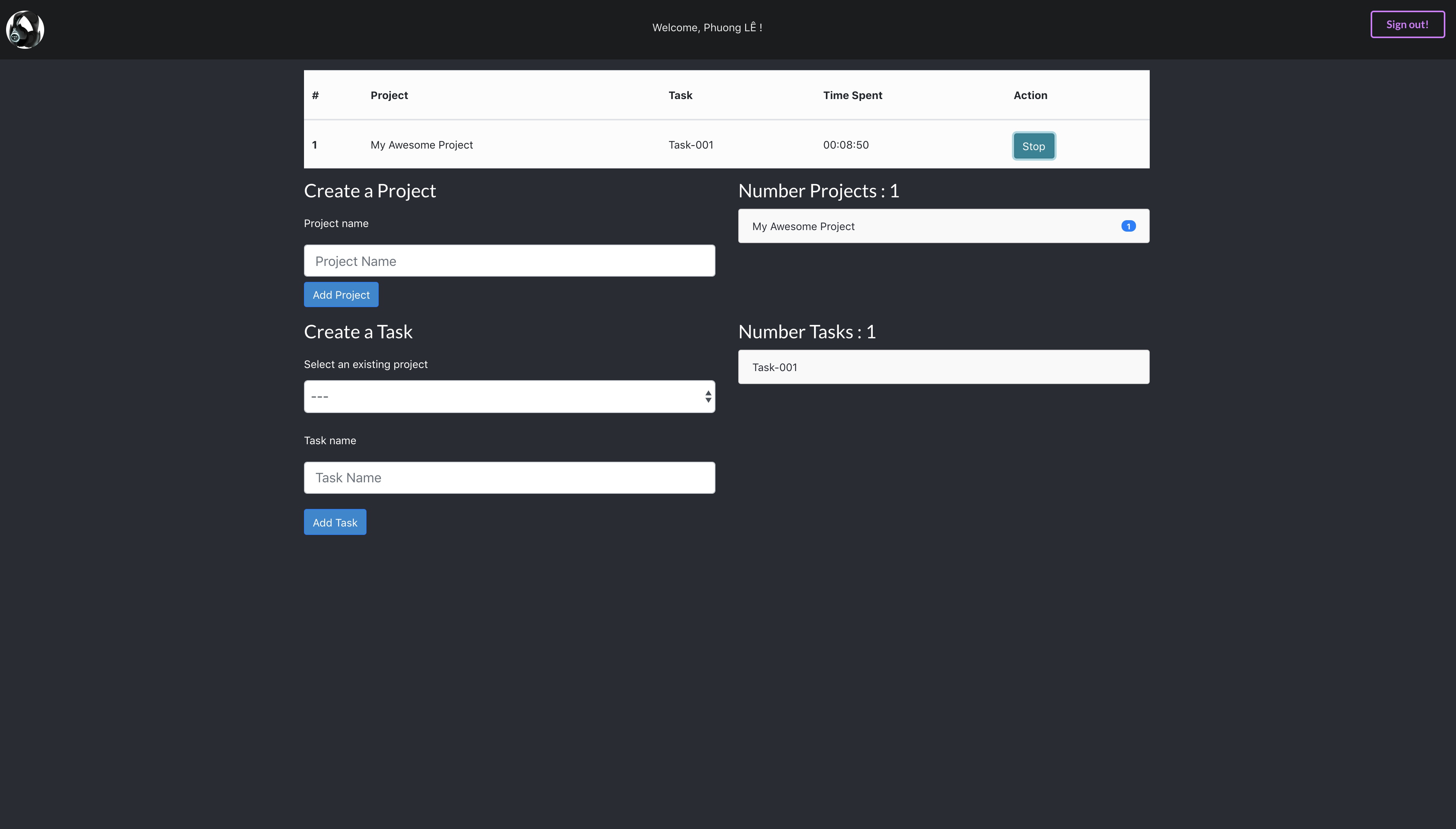
Task: Click the Task-001 cell in table row
Action: point(690,145)
